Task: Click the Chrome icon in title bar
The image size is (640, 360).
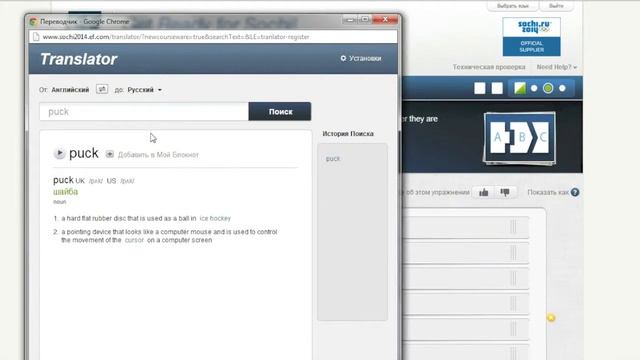Action: coord(33,22)
